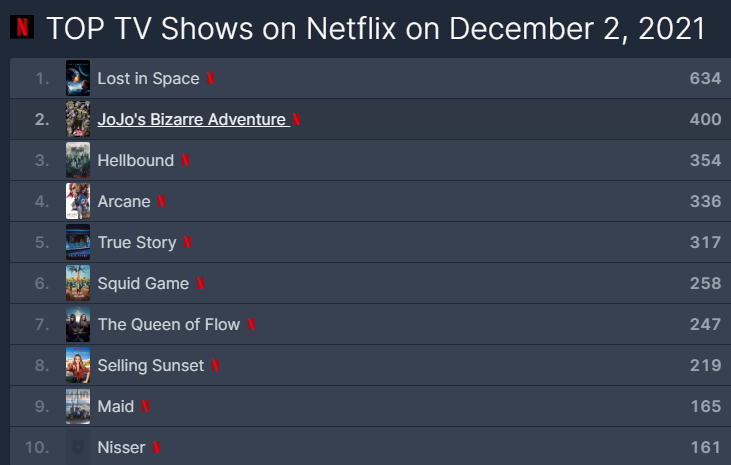The height and width of the screenshot is (465, 731).
Task: Click the Netflix icon next to Hellbound
Action: click(185, 161)
